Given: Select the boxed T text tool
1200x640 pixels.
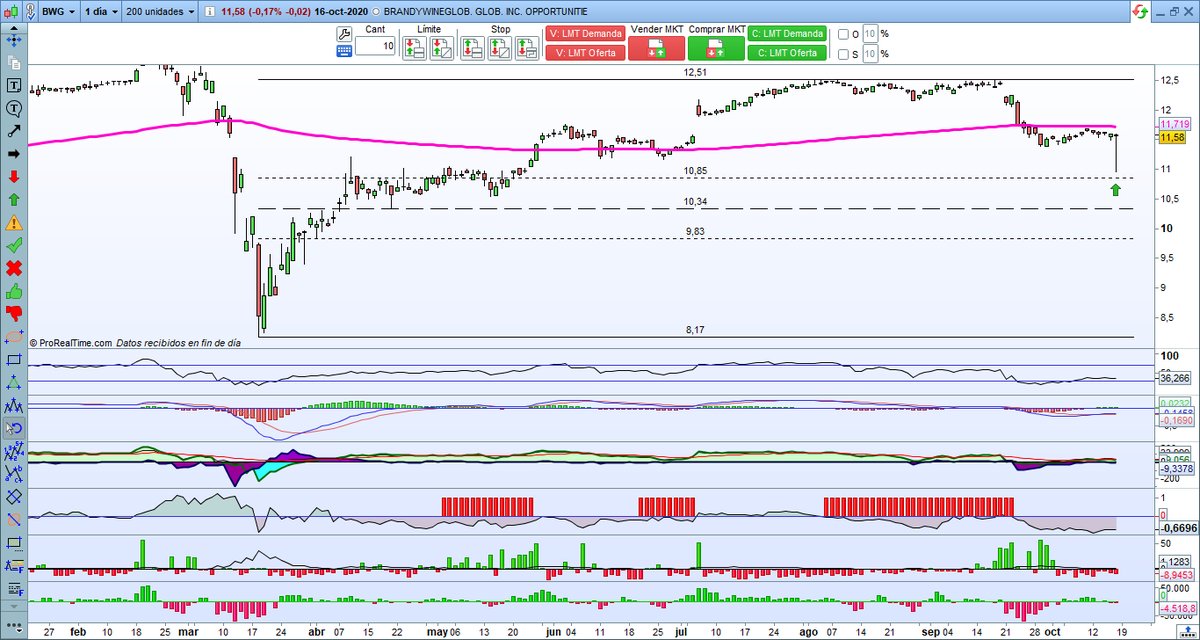Looking at the screenshot, I should (14, 85).
